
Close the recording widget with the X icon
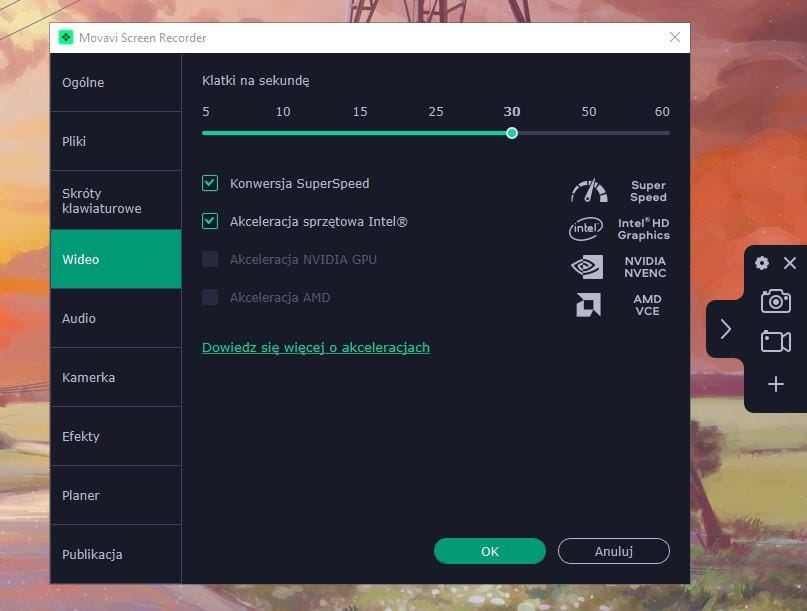(x=790, y=263)
